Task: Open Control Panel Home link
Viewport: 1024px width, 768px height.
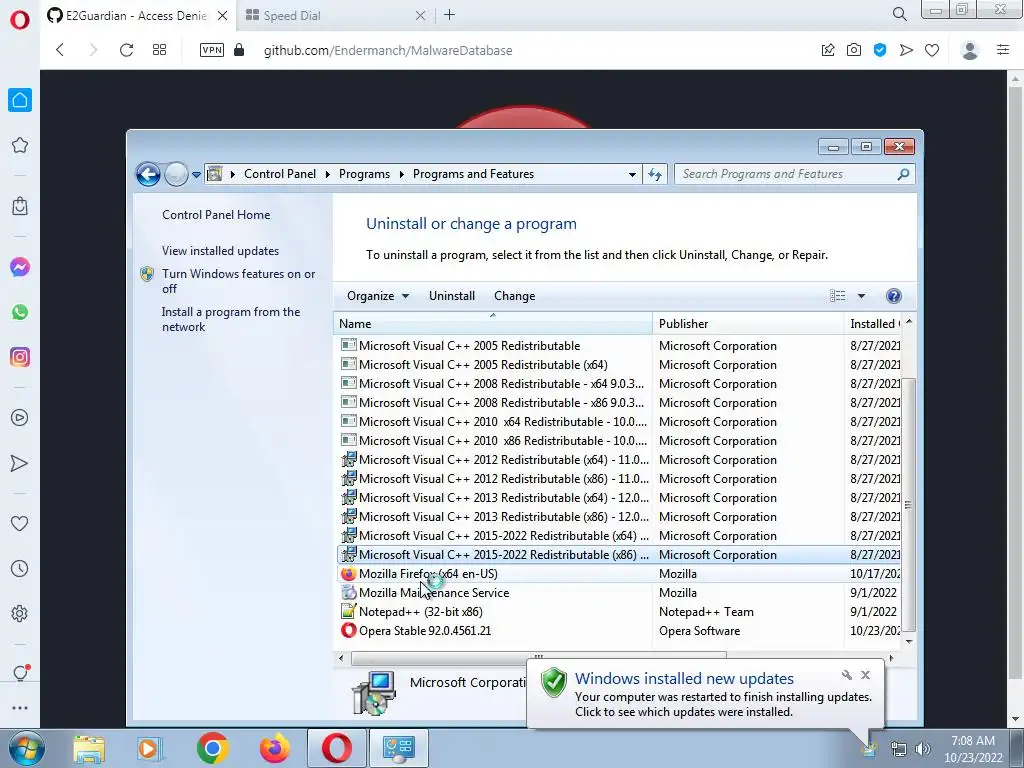Action: 216,215
